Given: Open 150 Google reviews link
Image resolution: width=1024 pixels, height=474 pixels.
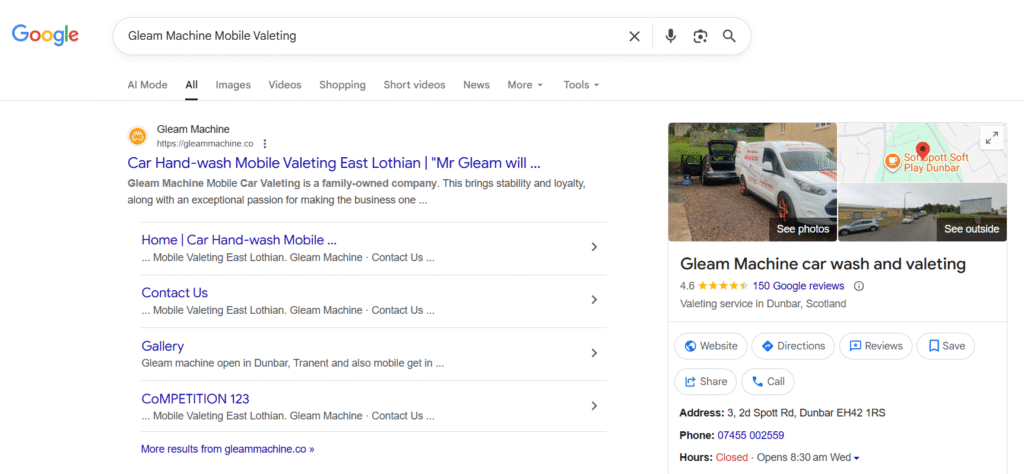Looking at the screenshot, I should tap(798, 286).
